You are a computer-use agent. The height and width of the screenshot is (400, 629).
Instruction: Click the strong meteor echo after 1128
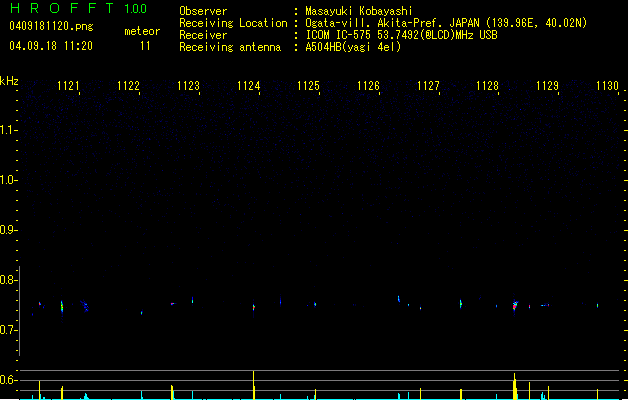click(x=515, y=306)
